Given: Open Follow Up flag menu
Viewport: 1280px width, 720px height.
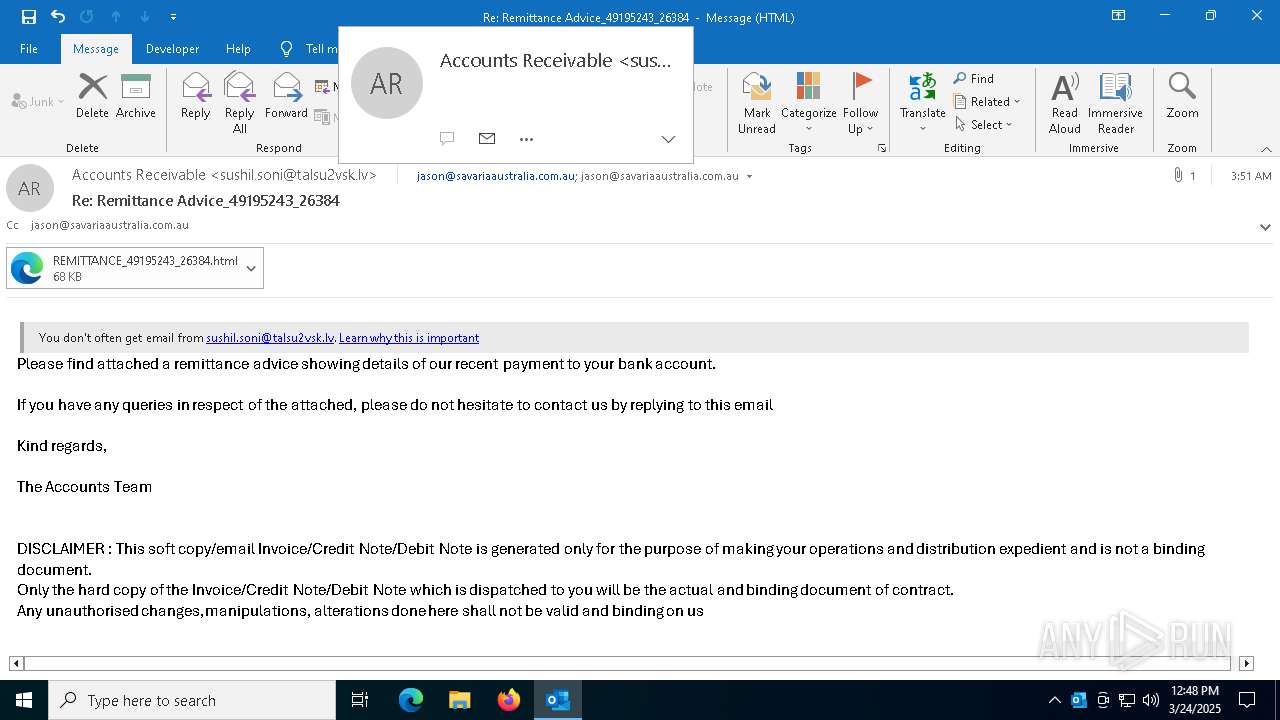Looking at the screenshot, I should pos(860,102).
